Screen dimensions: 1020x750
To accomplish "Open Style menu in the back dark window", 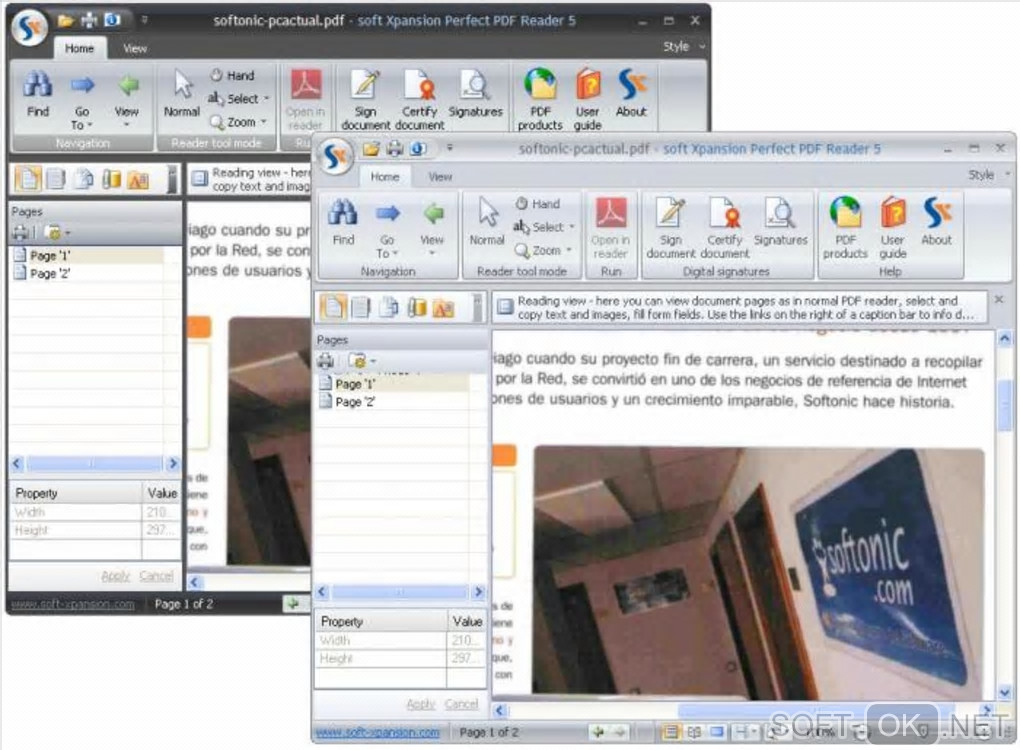I will point(683,46).
